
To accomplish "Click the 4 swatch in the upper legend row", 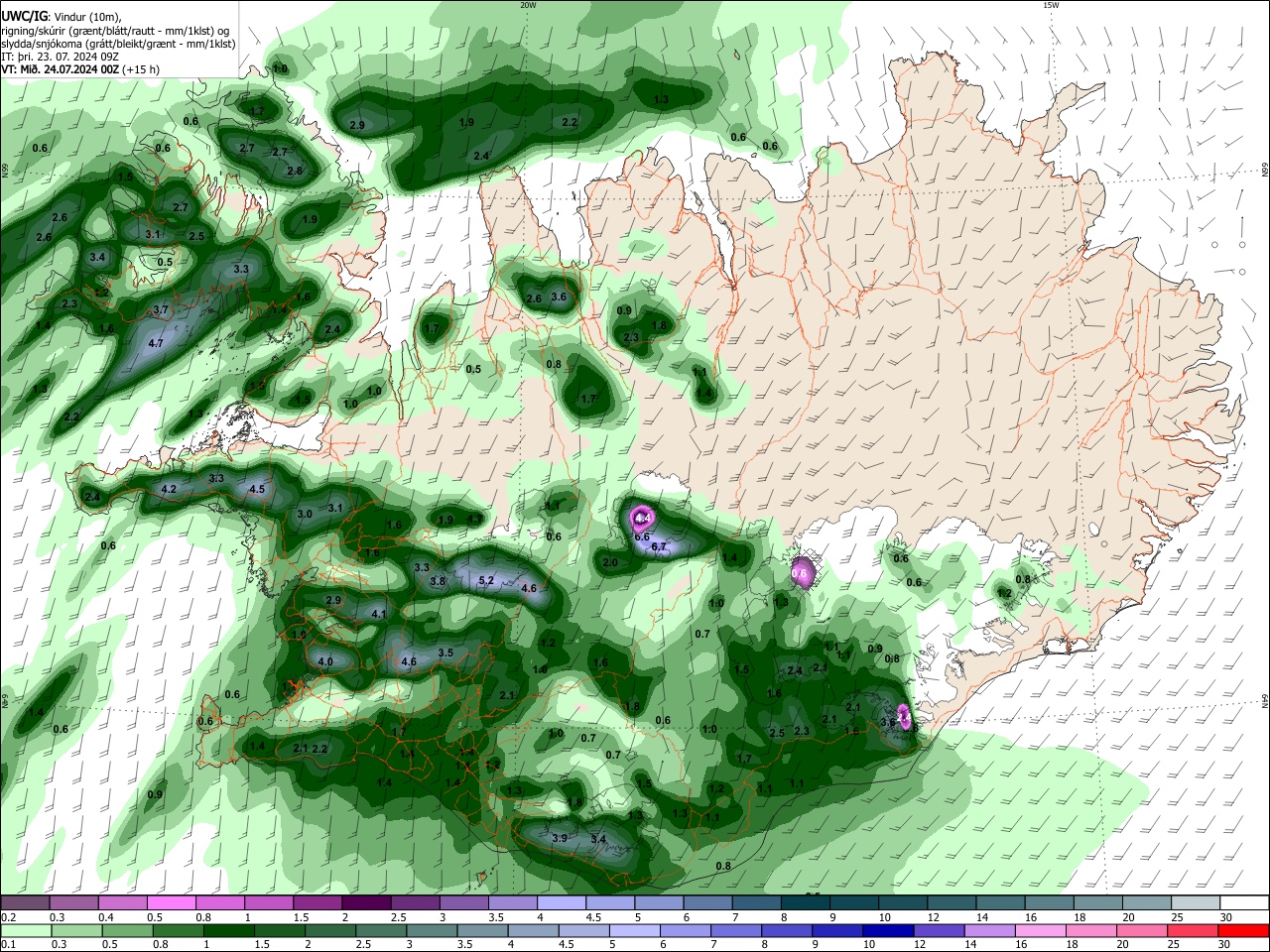I will (561, 903).
